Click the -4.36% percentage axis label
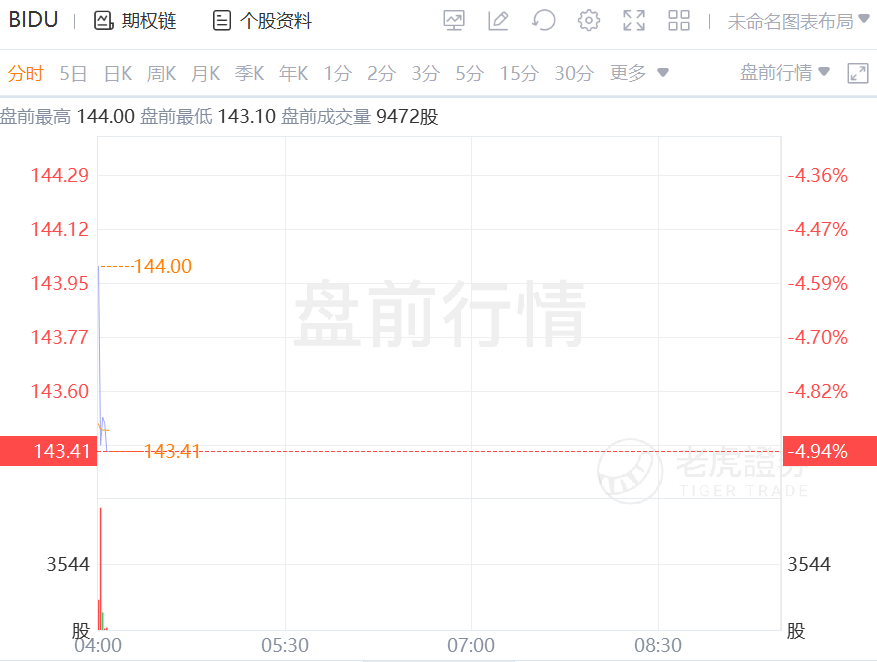The image size is (877, 662). click(818, 176)
